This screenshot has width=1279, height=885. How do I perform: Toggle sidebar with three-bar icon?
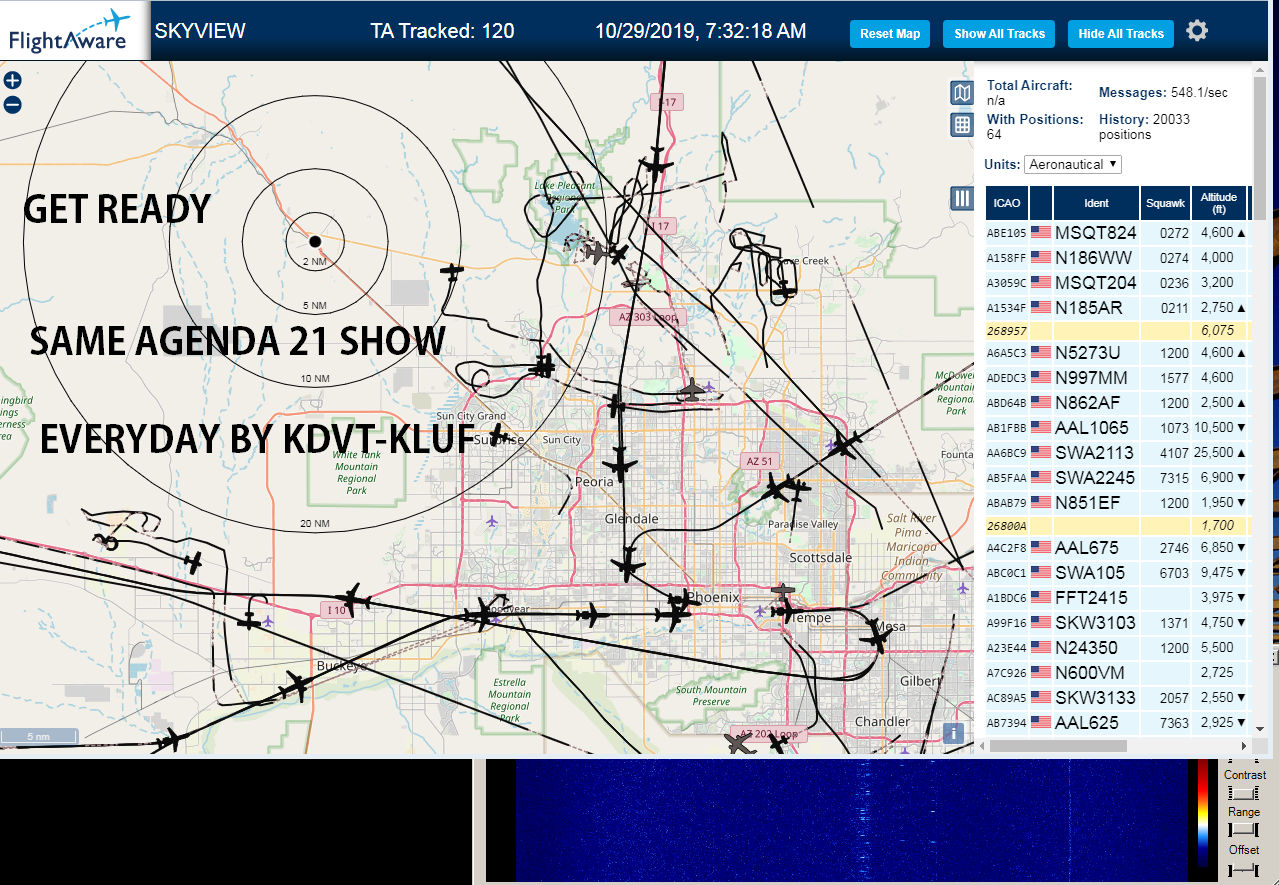pyautogui.click(x=961, y=198)
